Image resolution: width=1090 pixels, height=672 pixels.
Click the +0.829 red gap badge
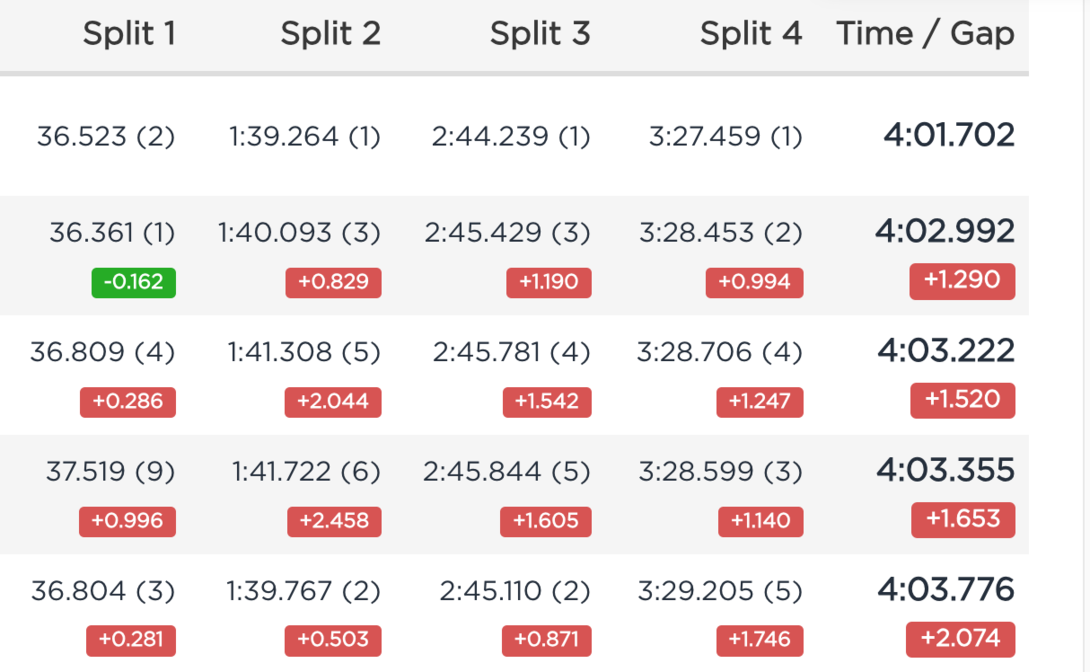pyautogui.click(x=333, y=282)
